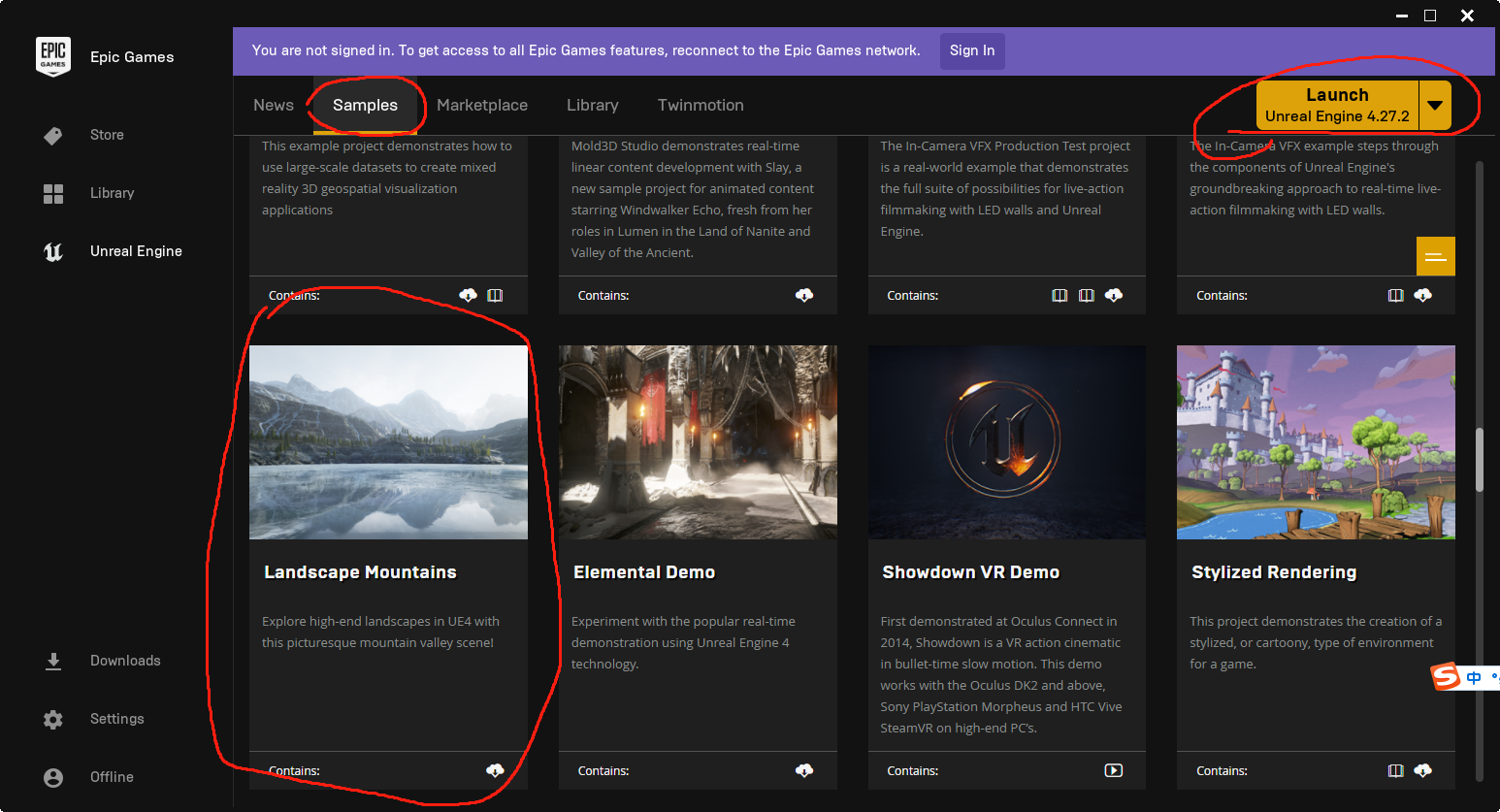Open the Settings gear icon
1500x812 pixels.
click(53, 720)
